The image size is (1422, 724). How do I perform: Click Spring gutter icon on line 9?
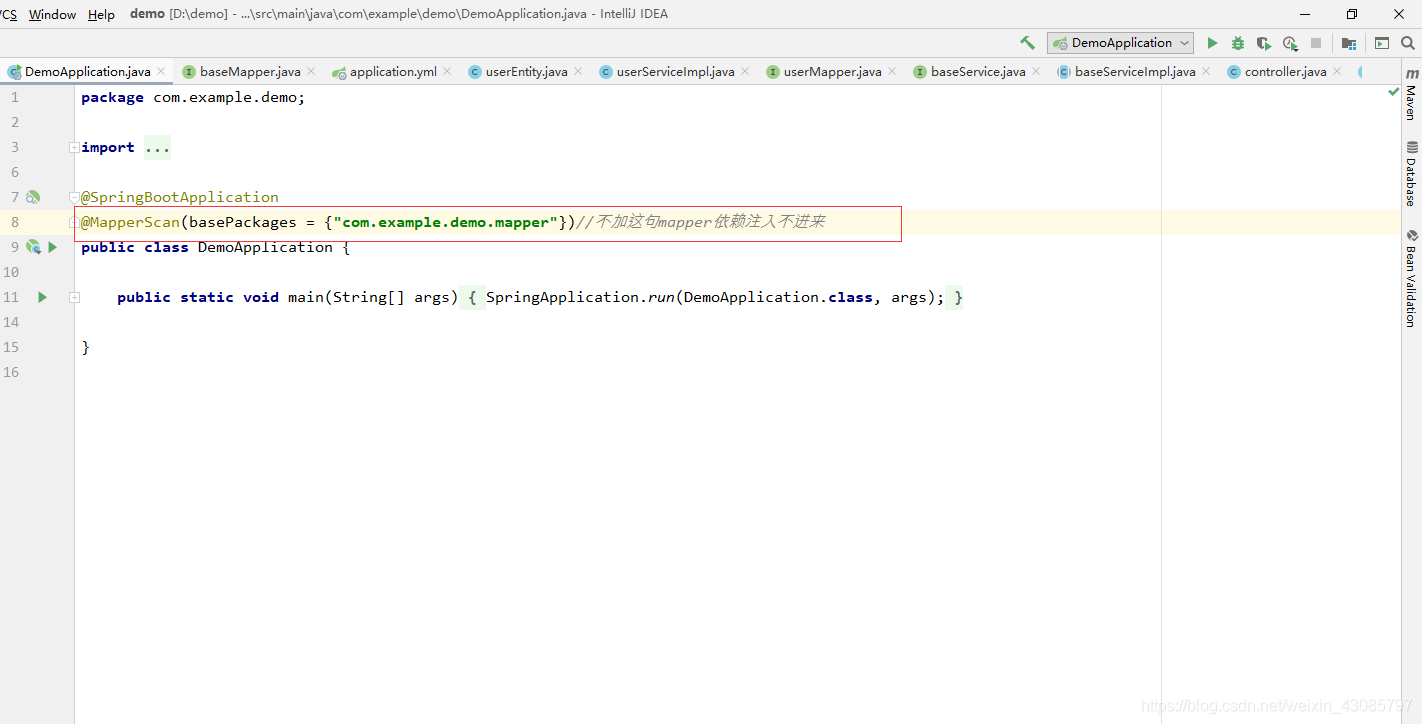tap(33, 247)
